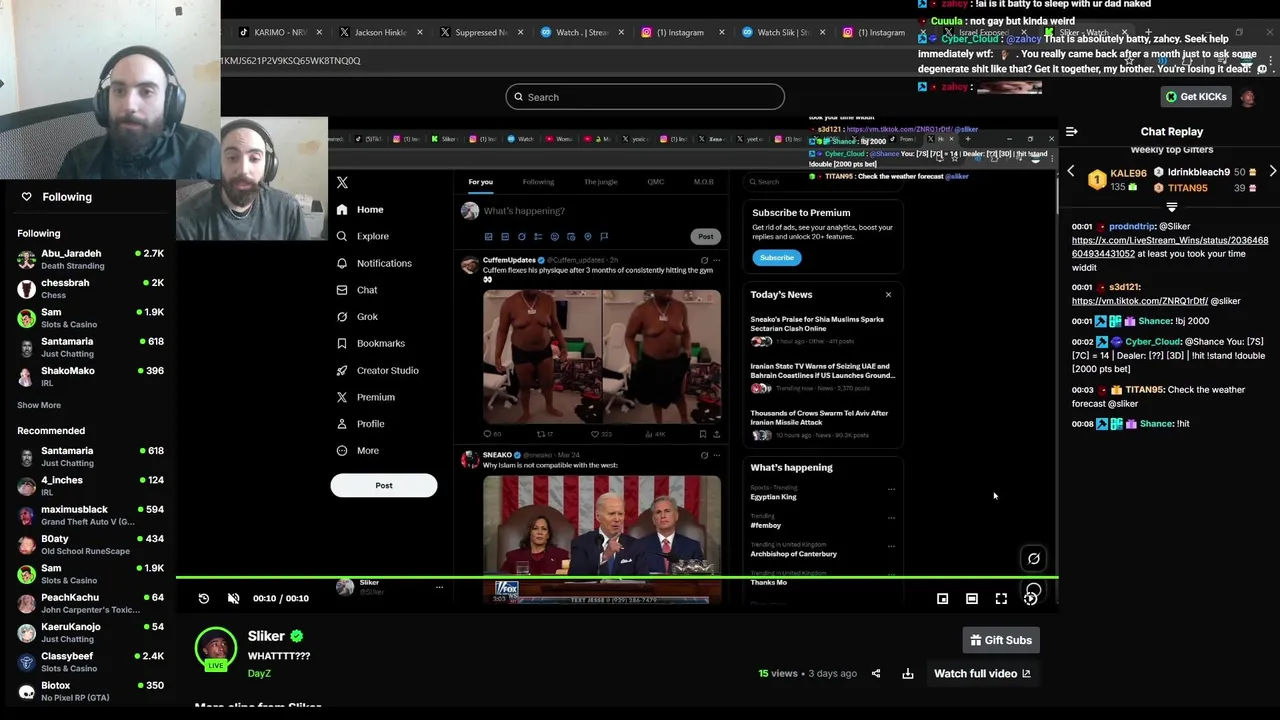Show previous weekly top gifters

point(1070,172)
